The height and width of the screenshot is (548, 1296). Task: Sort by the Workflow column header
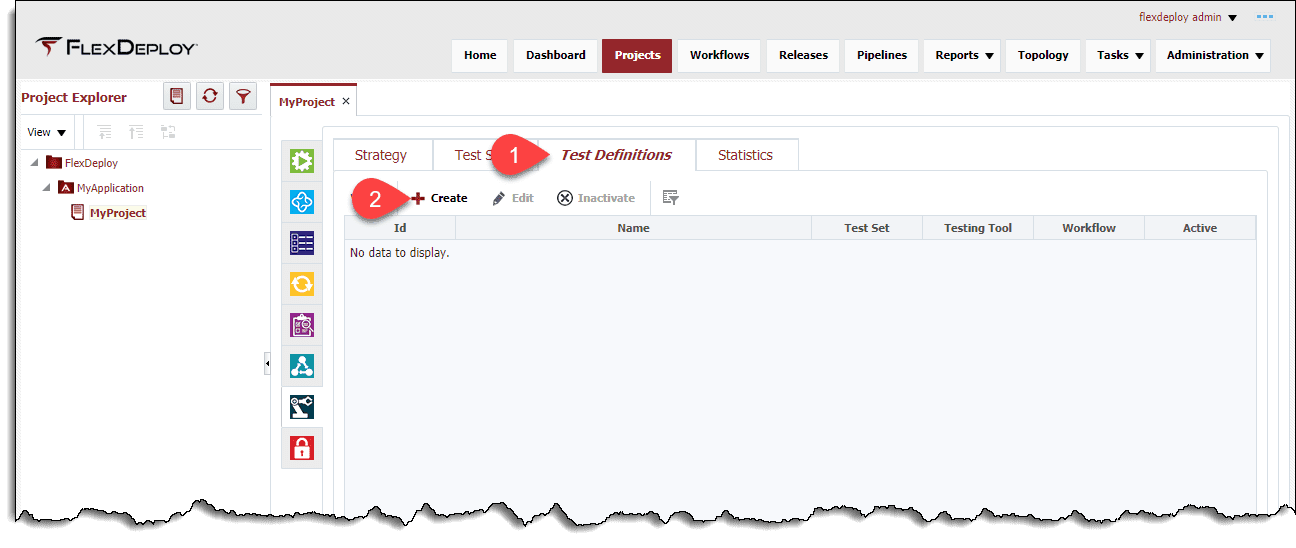point(1089,228)
